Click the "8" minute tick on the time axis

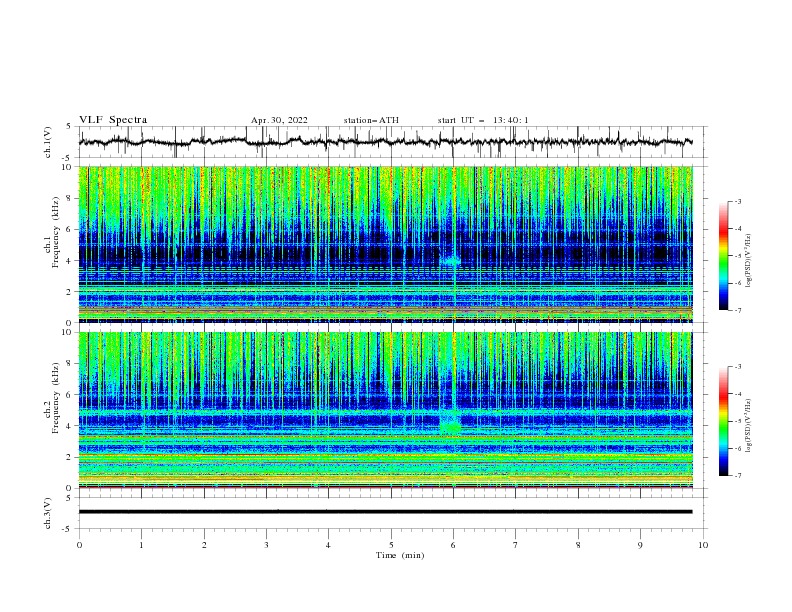click(x=578, y=545)
